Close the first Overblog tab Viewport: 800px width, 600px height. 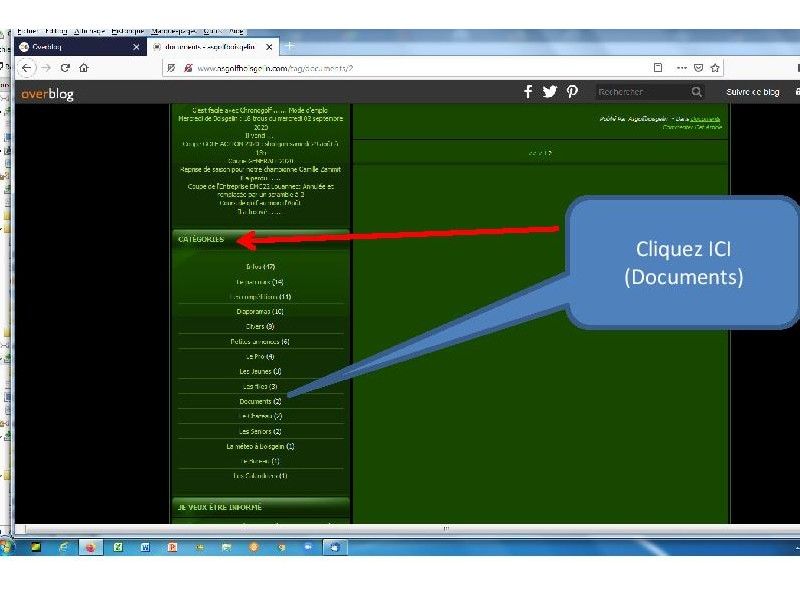[137, 47]
